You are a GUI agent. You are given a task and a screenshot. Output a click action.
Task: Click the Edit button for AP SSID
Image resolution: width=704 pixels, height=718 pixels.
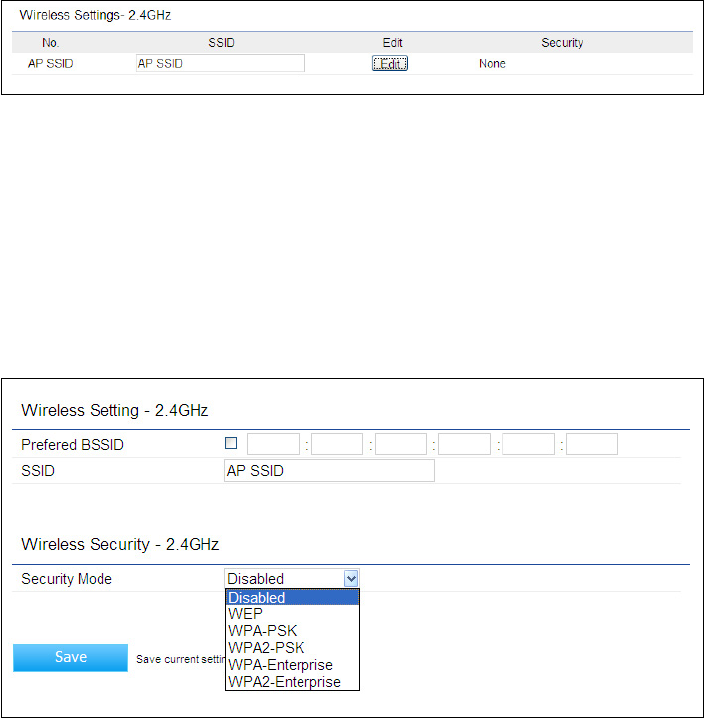pos(390,64)
